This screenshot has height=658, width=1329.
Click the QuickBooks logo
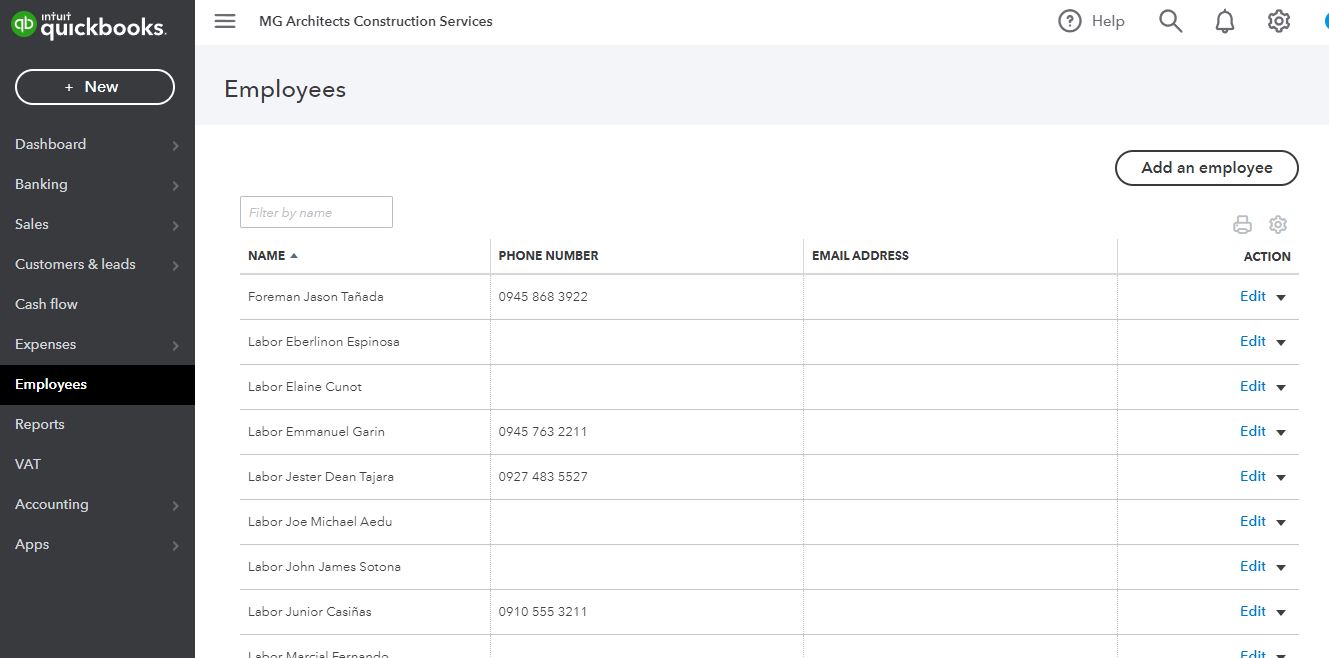[x=88, y=25]
